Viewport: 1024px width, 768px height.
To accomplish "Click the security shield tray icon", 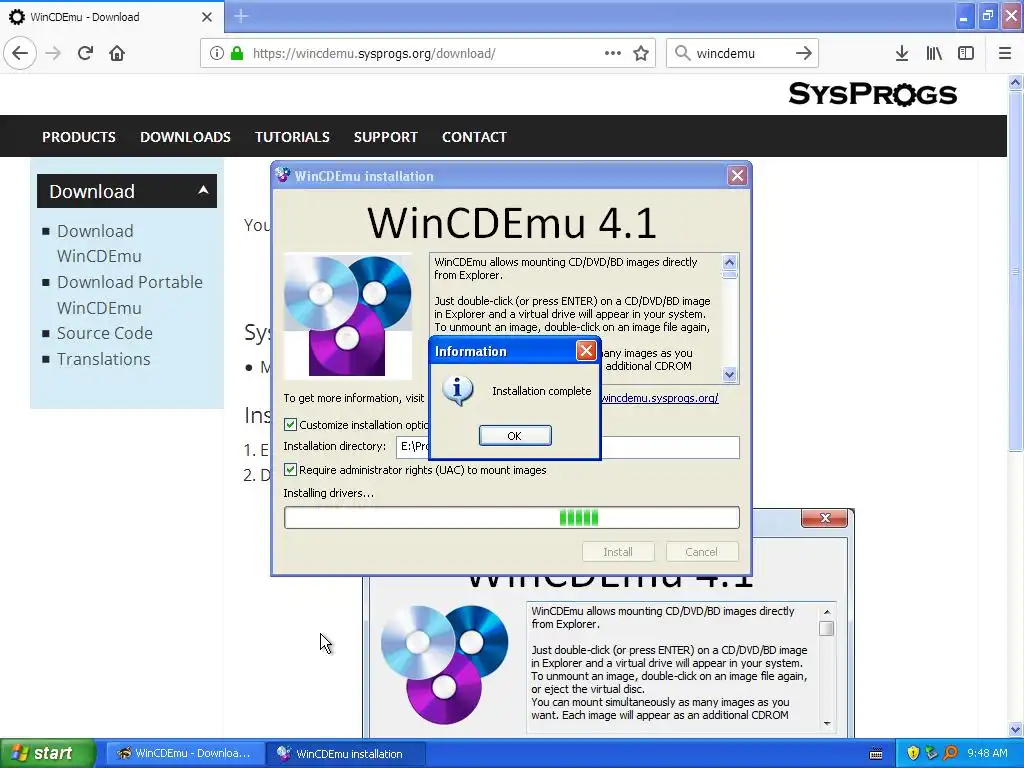I will 913,753.
